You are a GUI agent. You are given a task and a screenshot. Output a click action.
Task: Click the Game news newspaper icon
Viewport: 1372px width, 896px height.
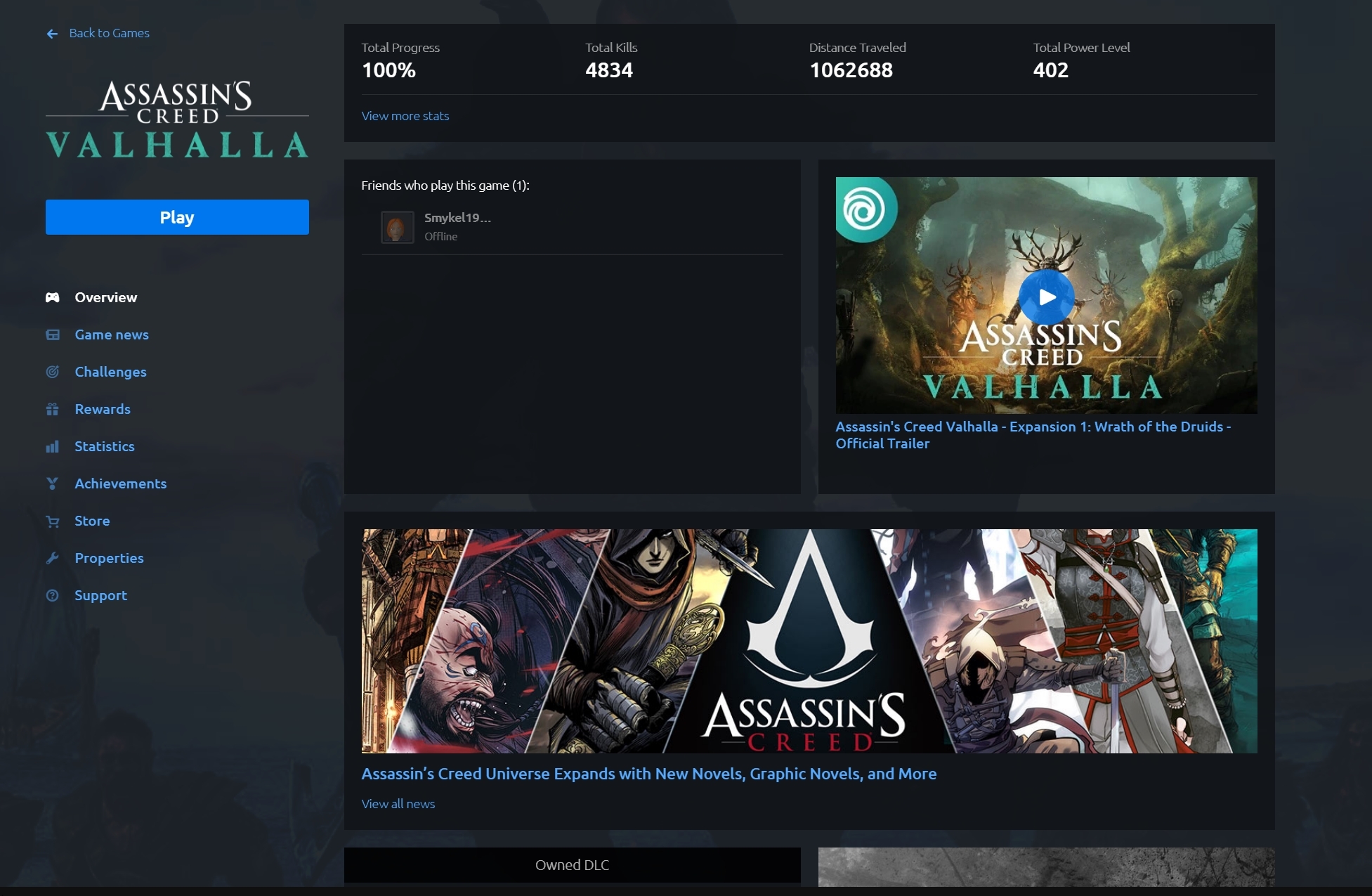tap(53, 335)
